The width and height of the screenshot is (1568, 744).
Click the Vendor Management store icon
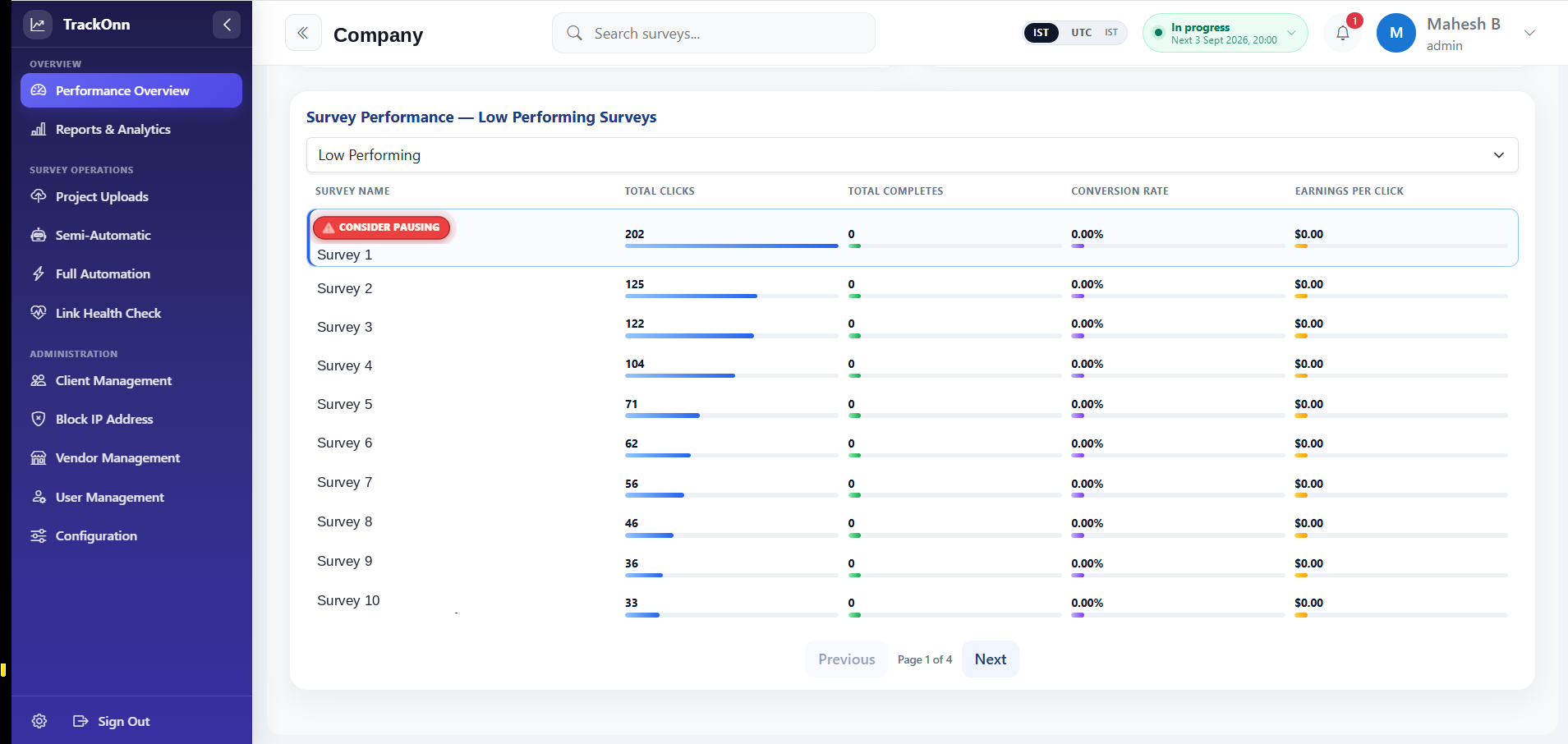(39, 457)
